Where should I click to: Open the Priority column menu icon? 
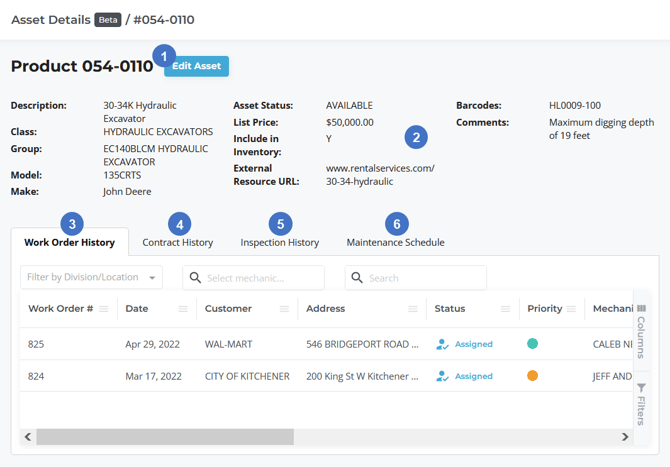pos(570,310)
